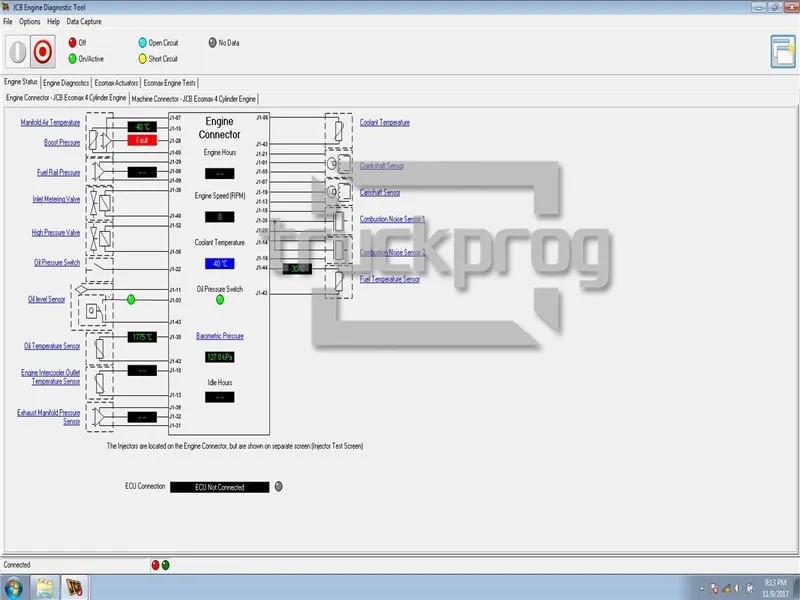Viewport: 800px width, 600px height.
Task: Click the 127.0 kPa barometric reading
Action: [x=220, y=357]
